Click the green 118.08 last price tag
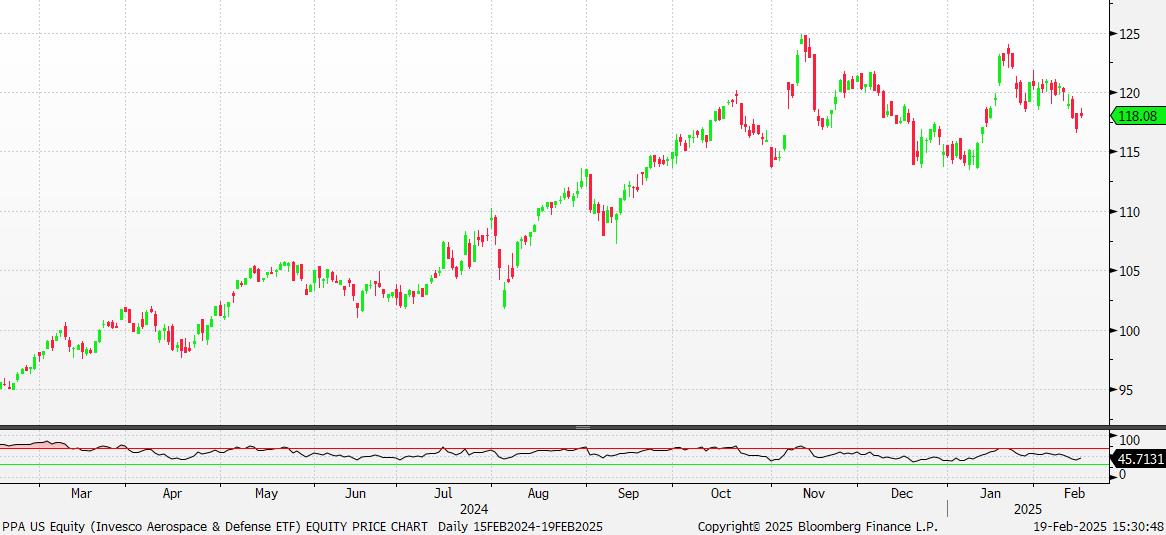1166x535 pixels. tap(1137, 116)
